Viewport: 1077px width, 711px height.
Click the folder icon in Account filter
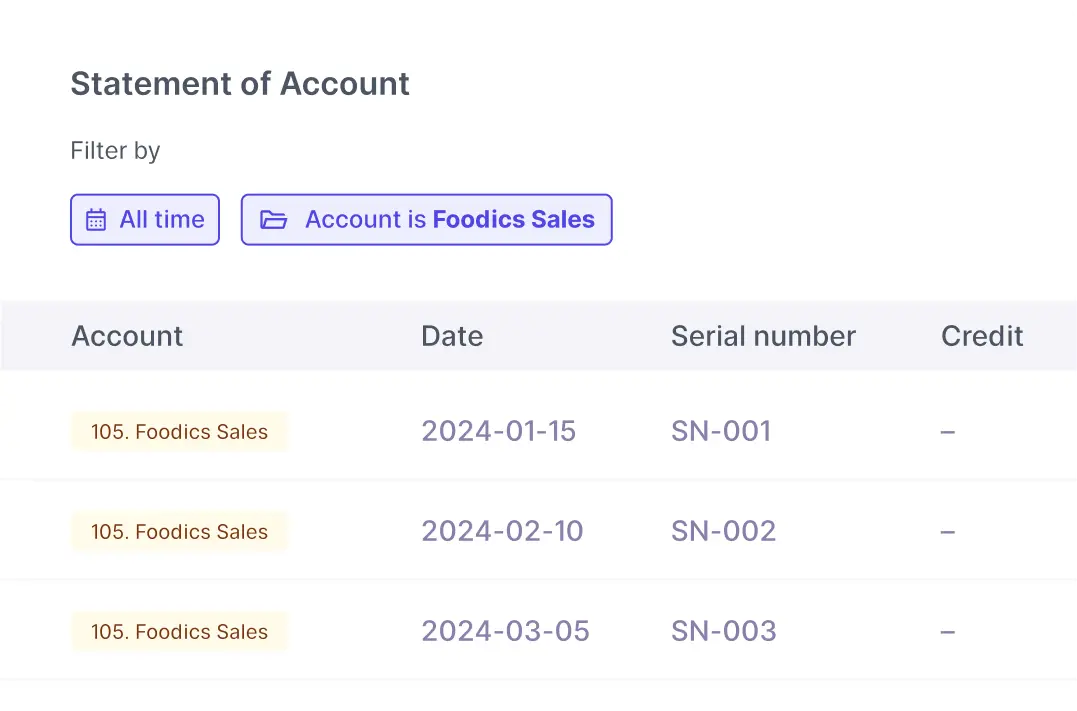[273, 220]
